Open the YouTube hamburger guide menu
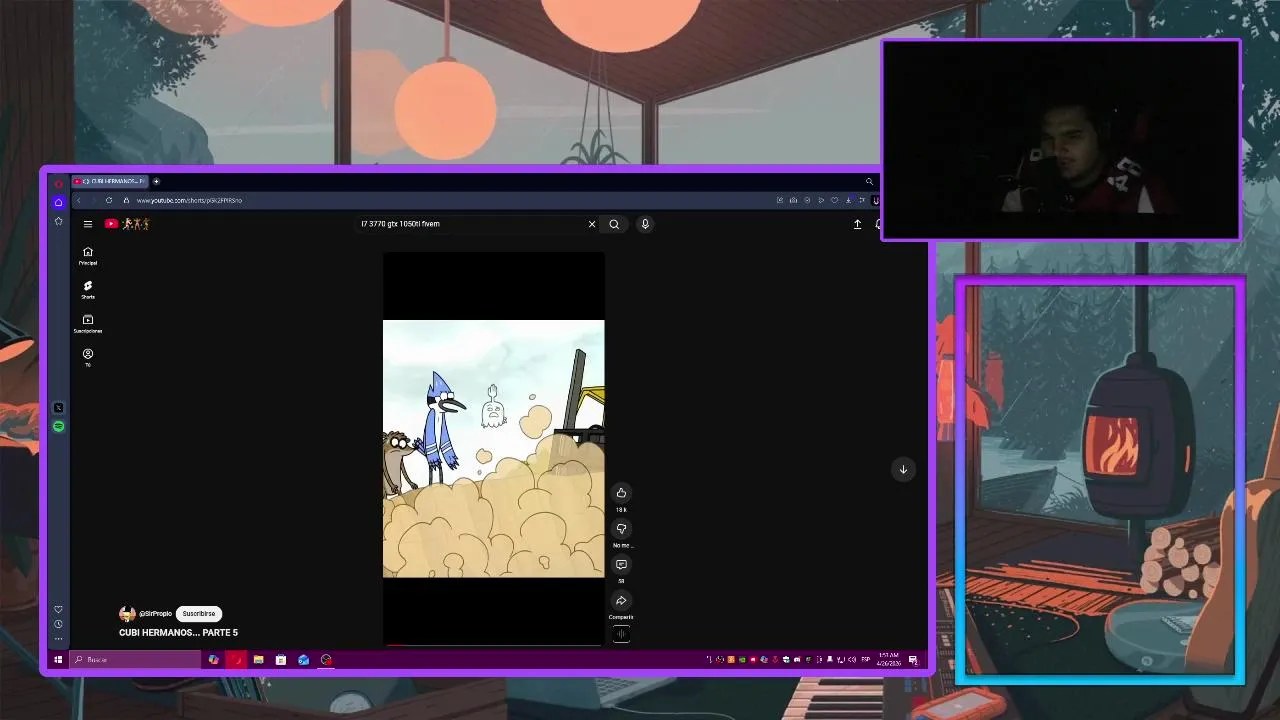This screenshot has width=1280, height=720. point(88,224)
